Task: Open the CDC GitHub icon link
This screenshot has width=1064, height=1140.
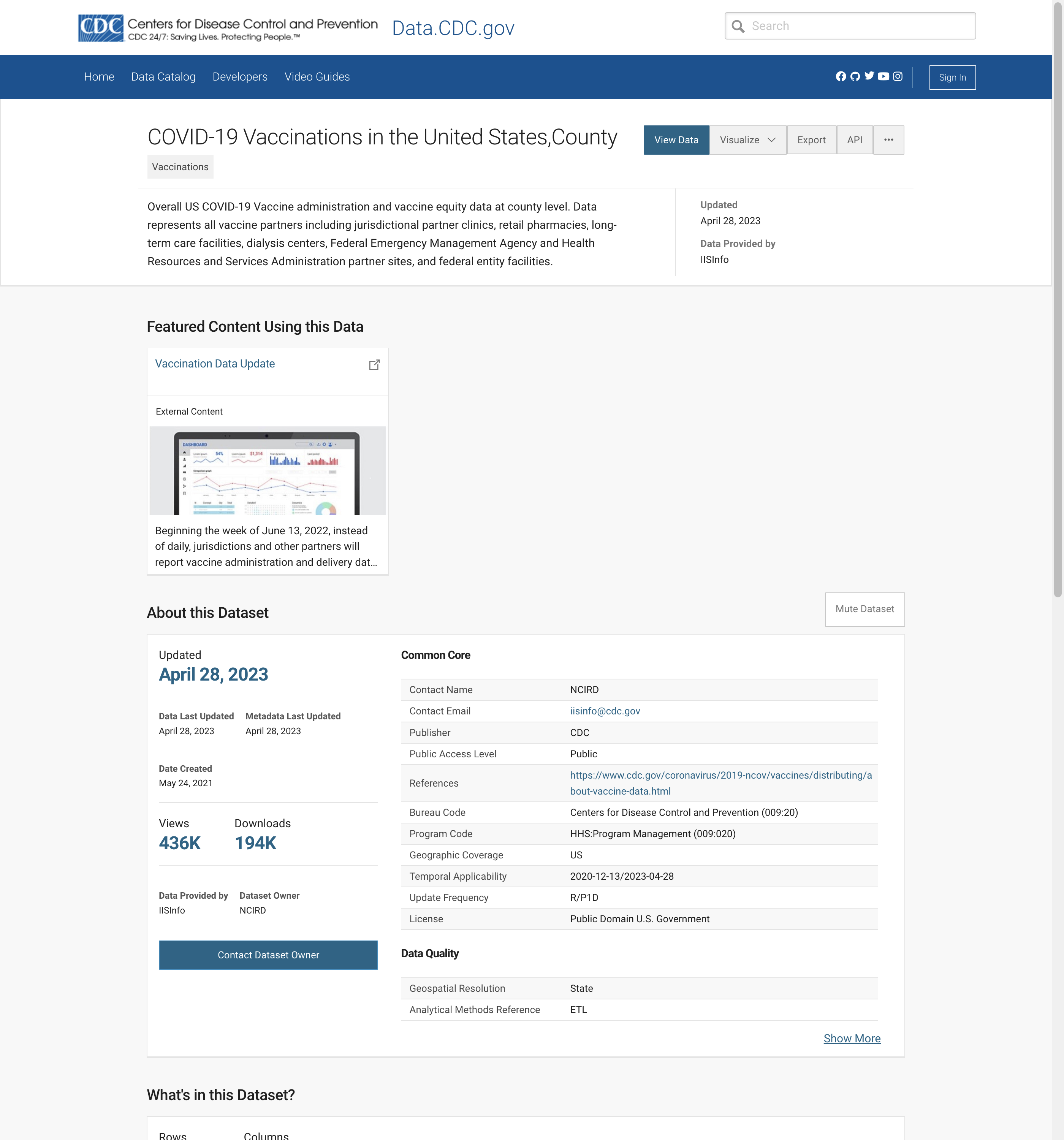Action: 855,76
